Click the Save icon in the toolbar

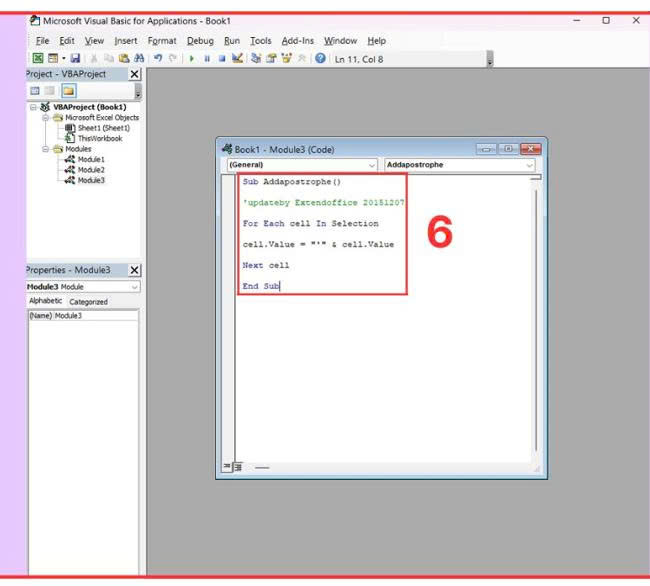pyautogui.click(x=73, y=59)
